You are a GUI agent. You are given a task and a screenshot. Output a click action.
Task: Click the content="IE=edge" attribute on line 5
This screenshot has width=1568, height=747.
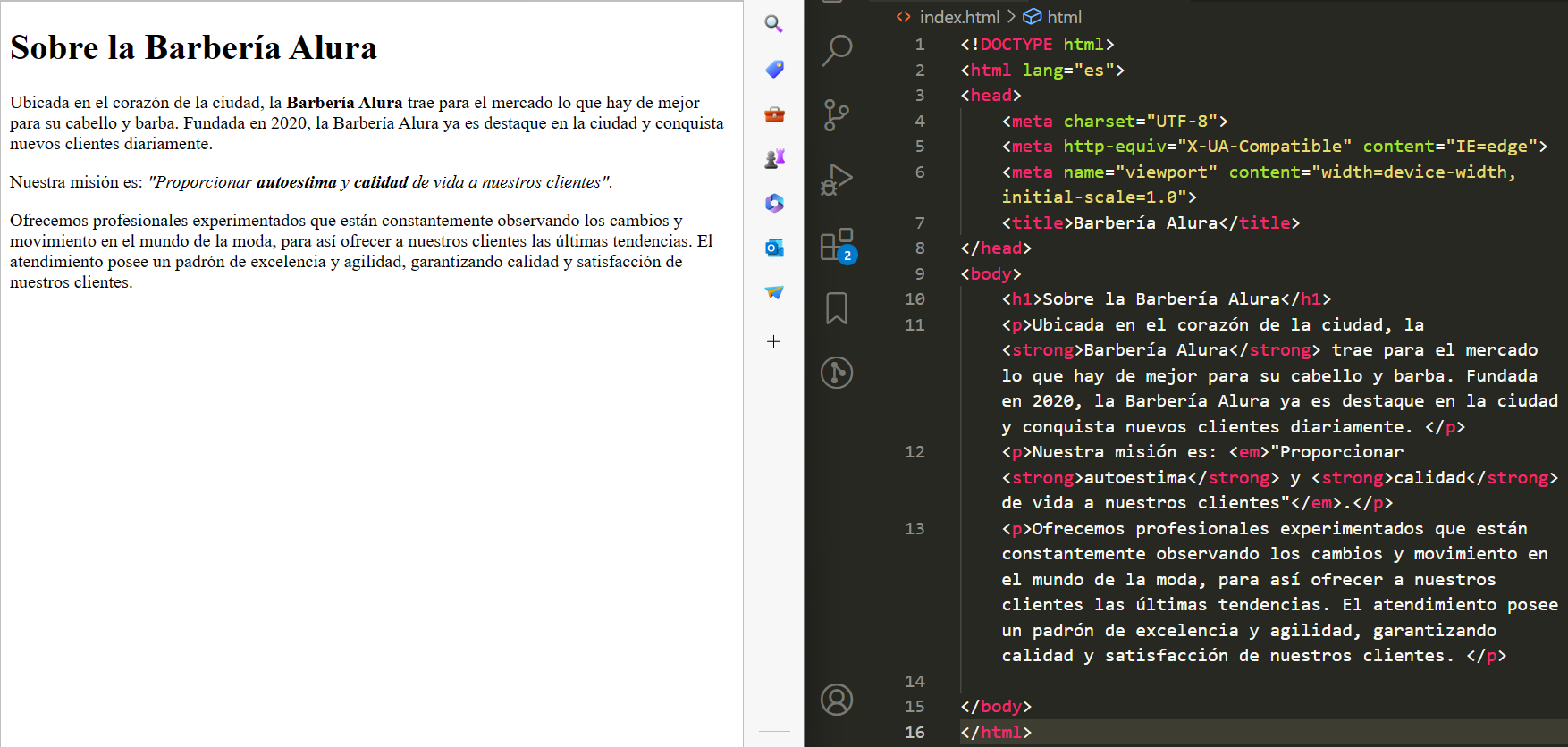[x=1450, y=147]
